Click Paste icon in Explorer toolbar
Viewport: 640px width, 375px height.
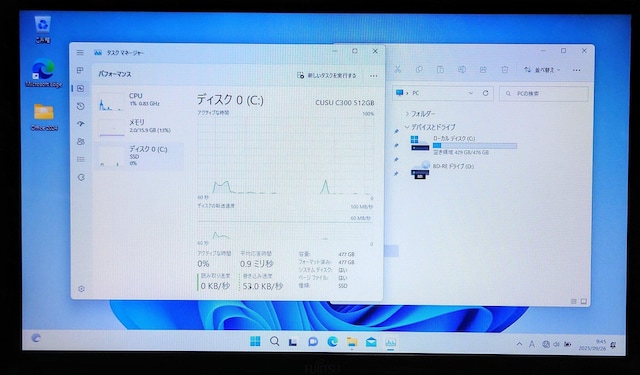440,70
